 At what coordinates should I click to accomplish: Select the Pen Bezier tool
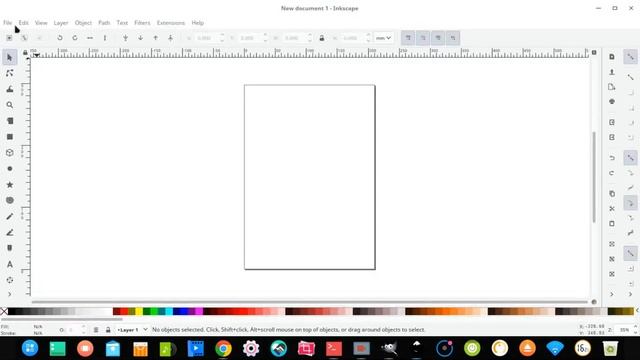[x=10, y=232]
